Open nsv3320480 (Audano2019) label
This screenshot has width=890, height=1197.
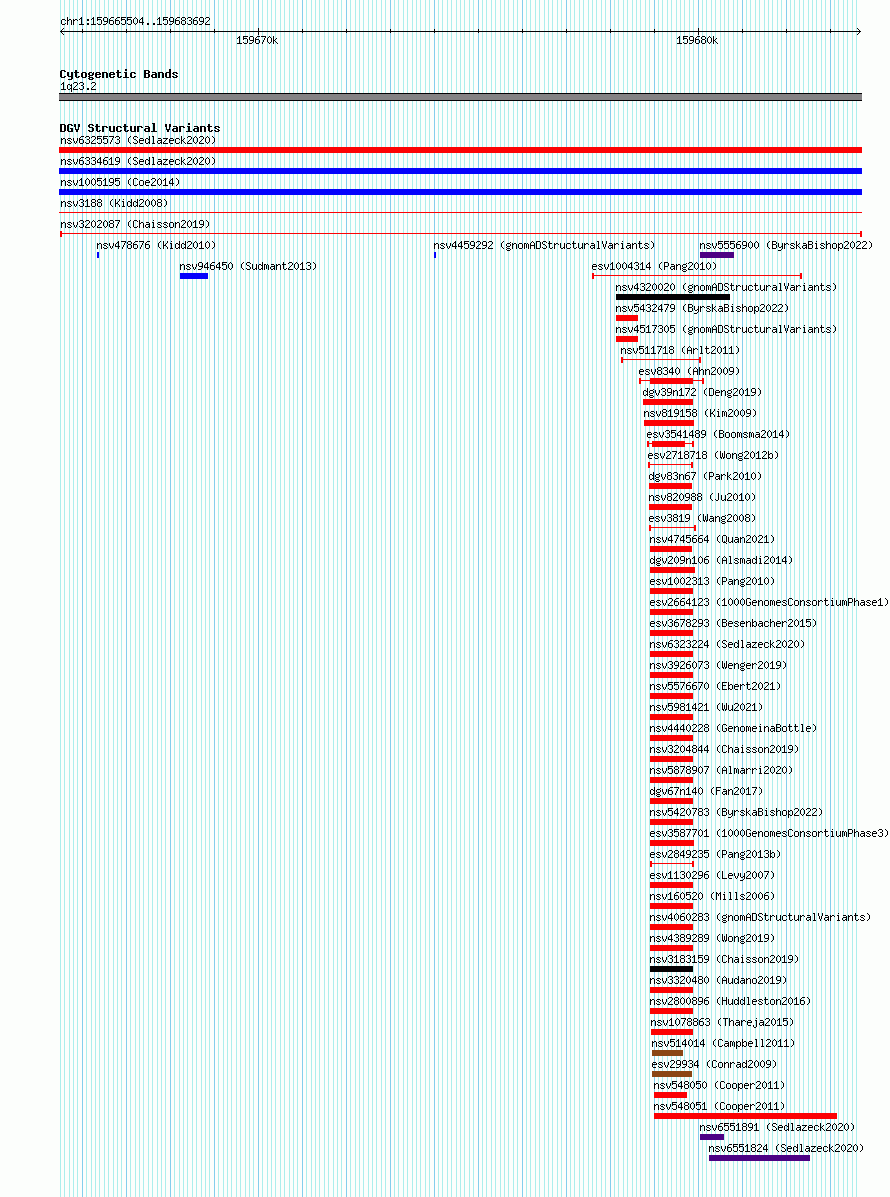point(718,980)
